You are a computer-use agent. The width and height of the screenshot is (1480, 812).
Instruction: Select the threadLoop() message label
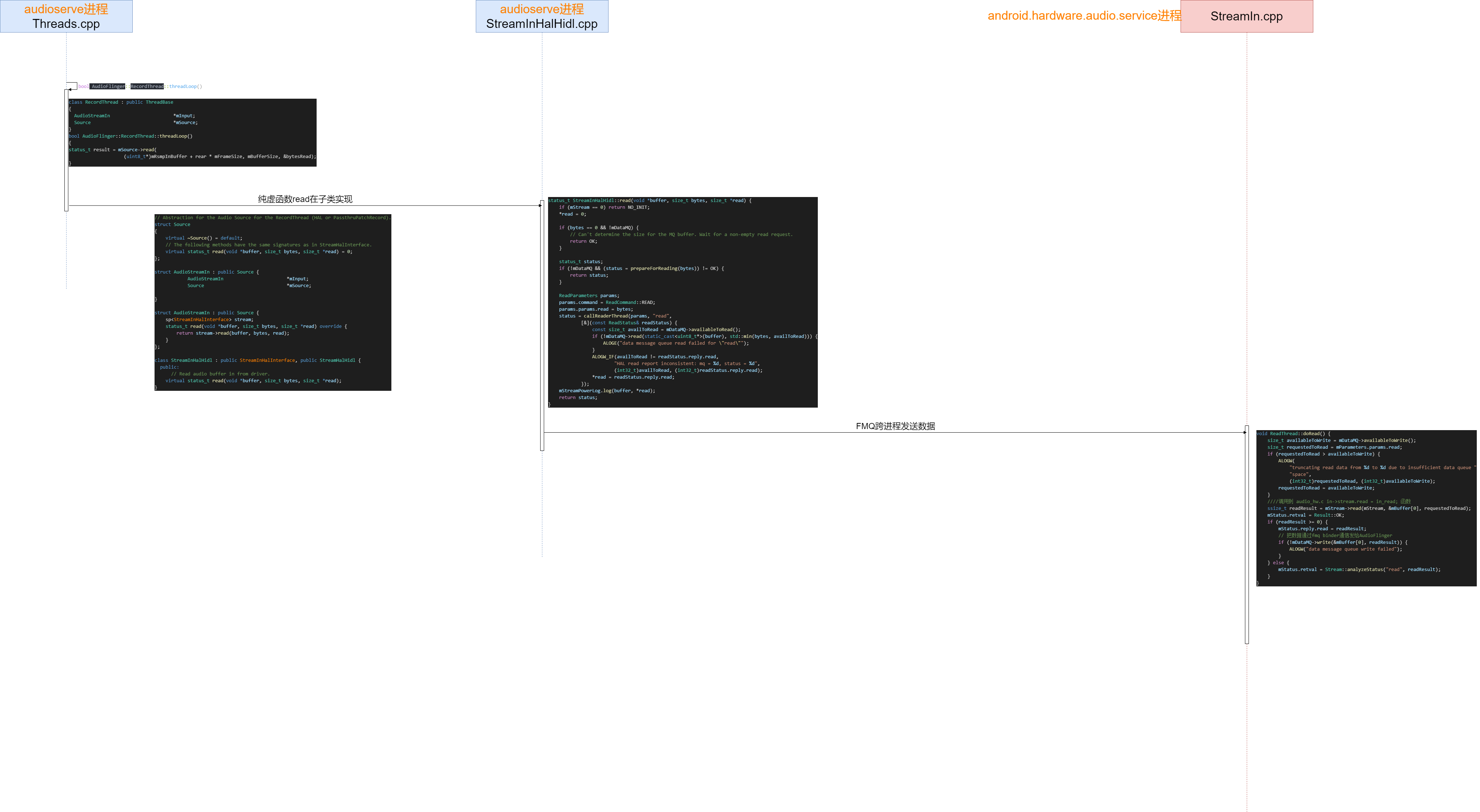(x=140, y=86)
